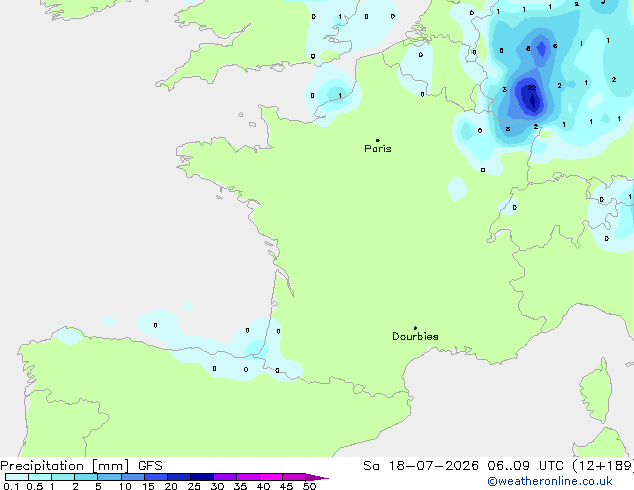Click the Dourbies city label
This screenshot has height=490, width=634.
coord(415,336)
